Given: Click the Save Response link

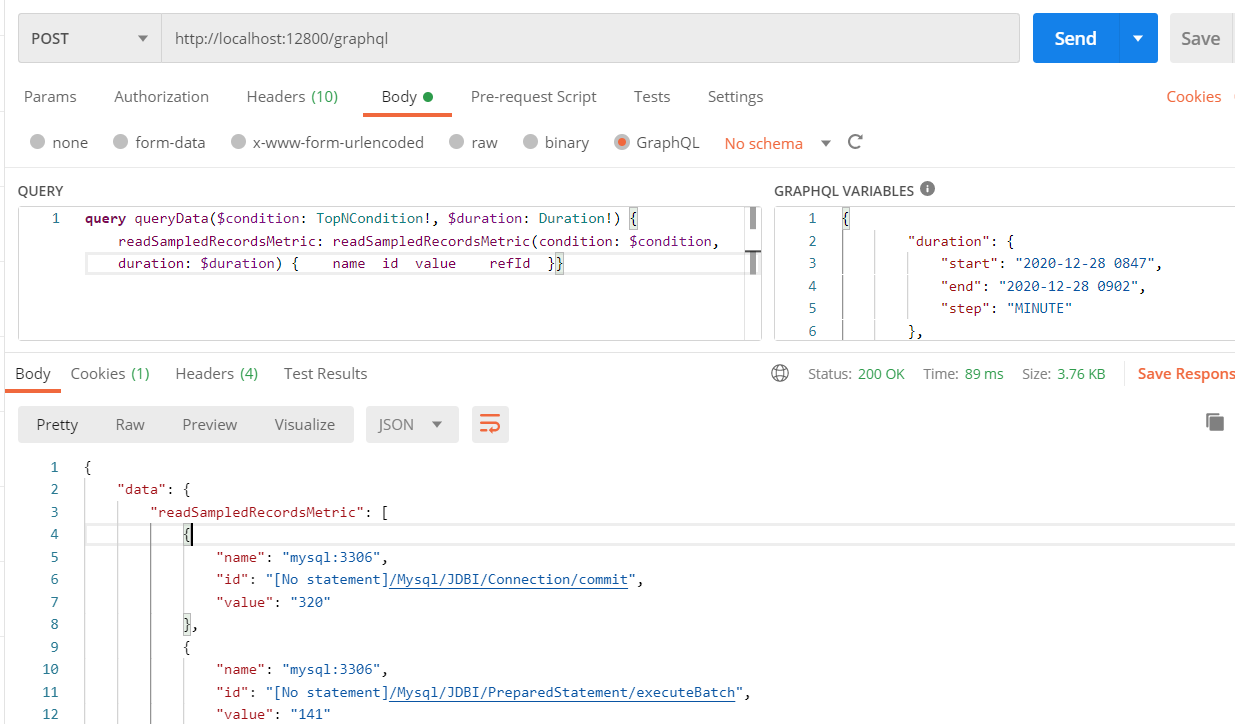Looking at the screenshot, I should coord(1186,374).
